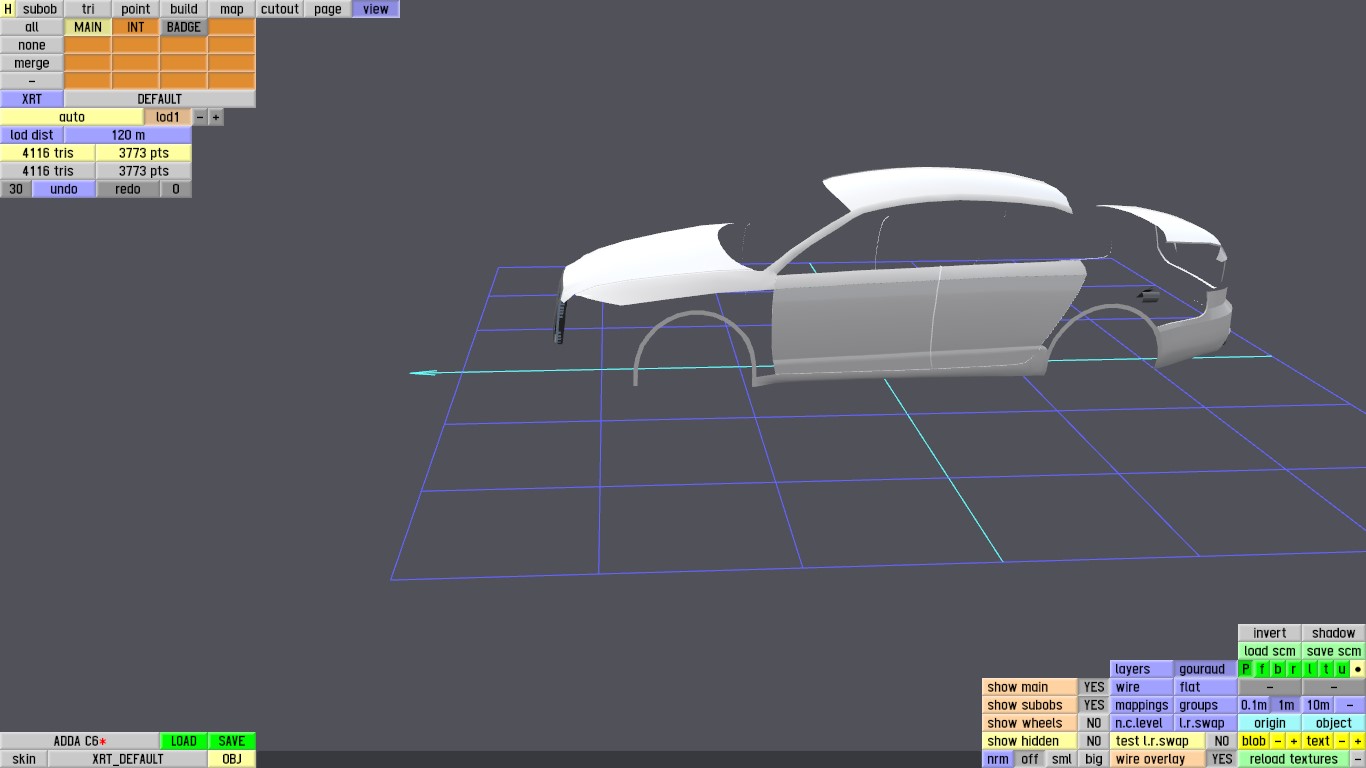Image resolution: width=1366 pixels, height=768 pixels.
Task: Click the merge layers button
Action: (x=32, y=63)
